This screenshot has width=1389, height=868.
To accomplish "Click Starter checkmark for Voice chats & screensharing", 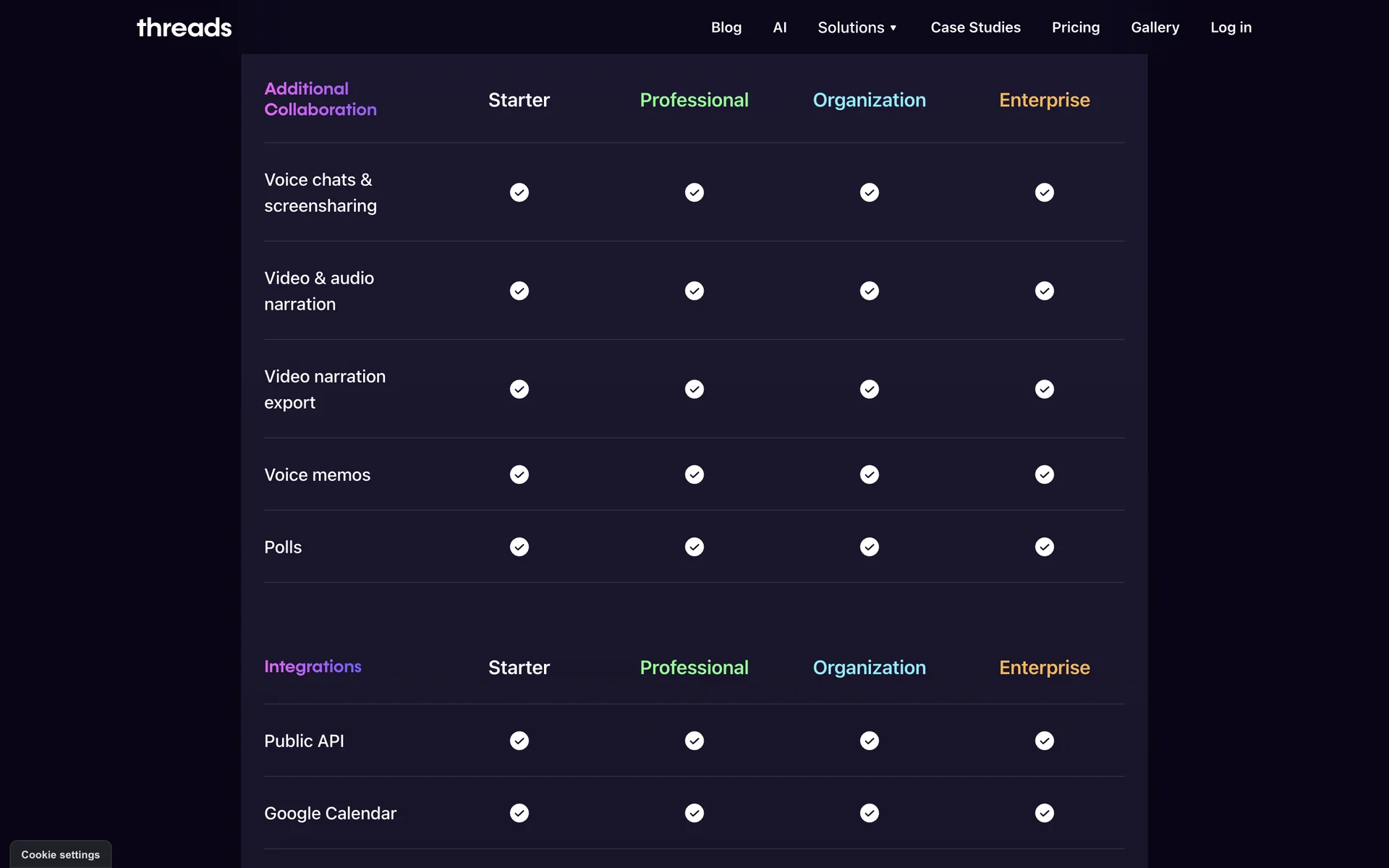I will 519,192.
